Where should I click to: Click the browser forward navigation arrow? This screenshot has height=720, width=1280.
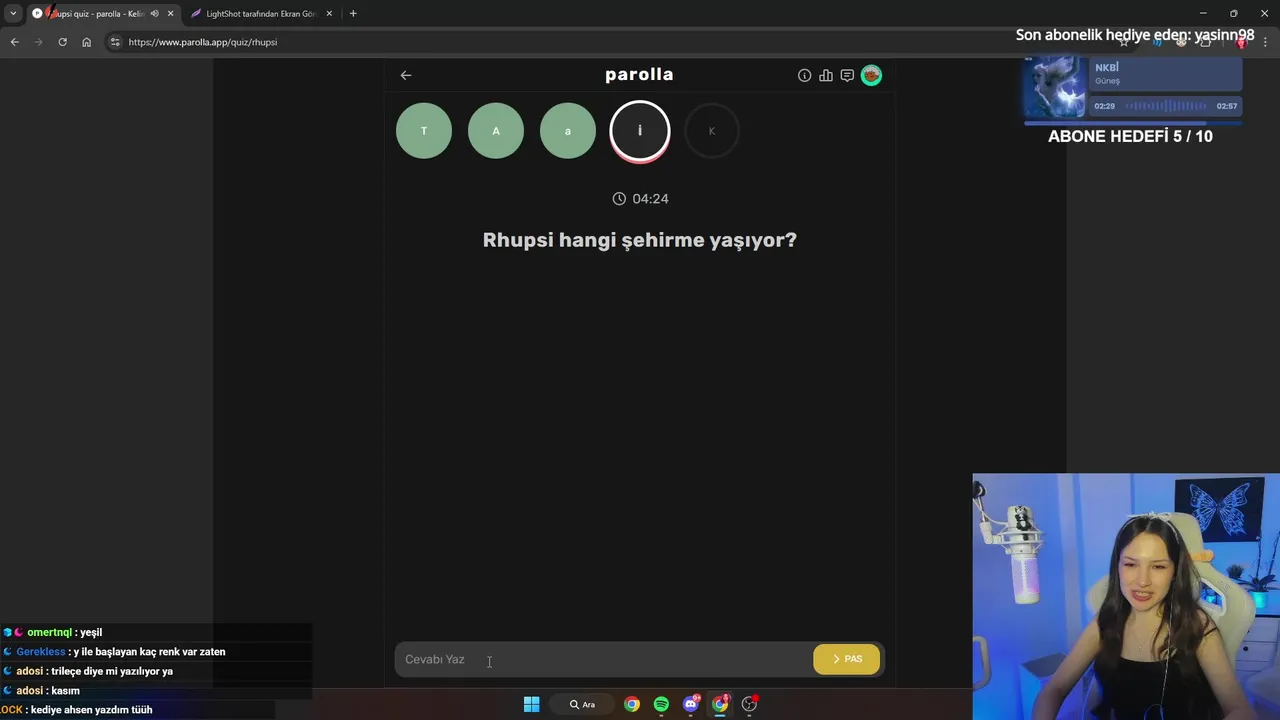coord(38,42)
